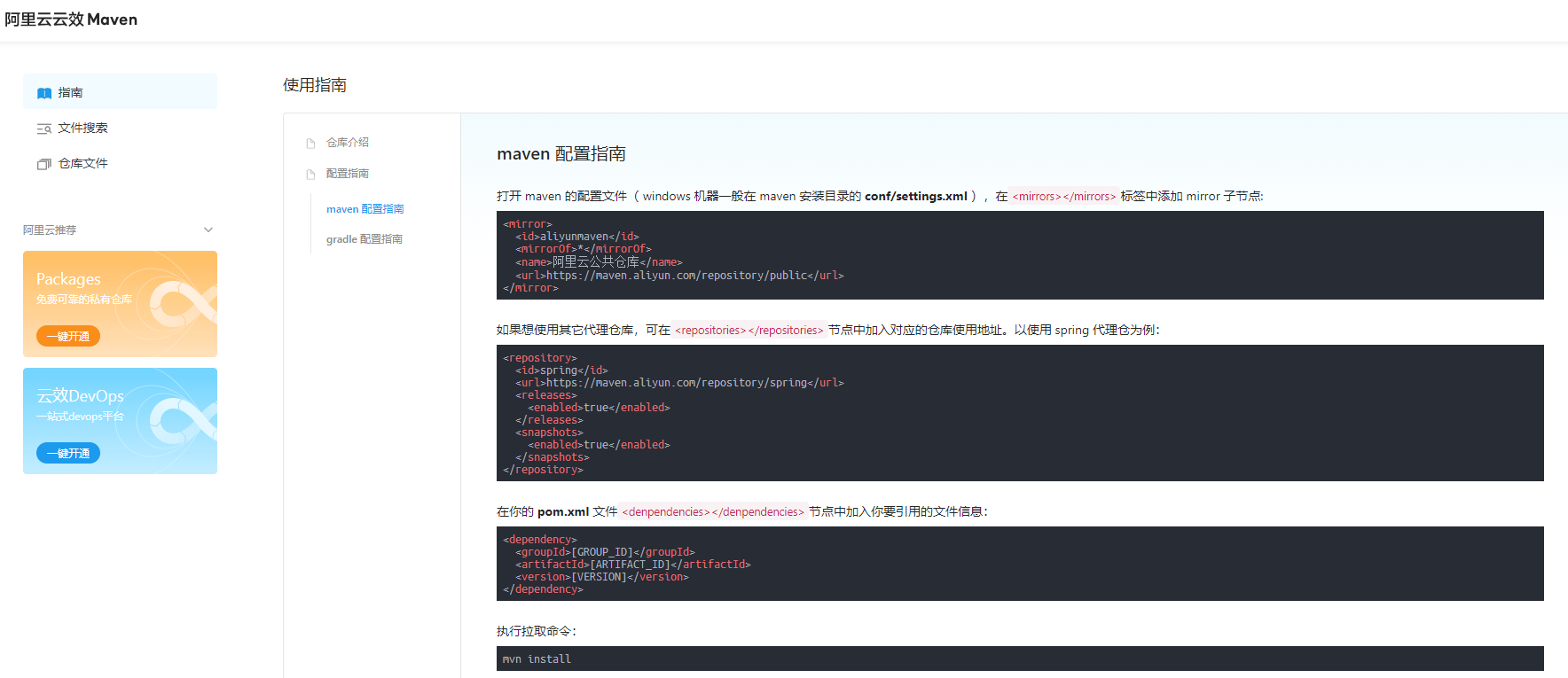This screenshot has height=678, width=1568.
Task: Click the pom.xml bold text
Action: [x=563, y=511]
